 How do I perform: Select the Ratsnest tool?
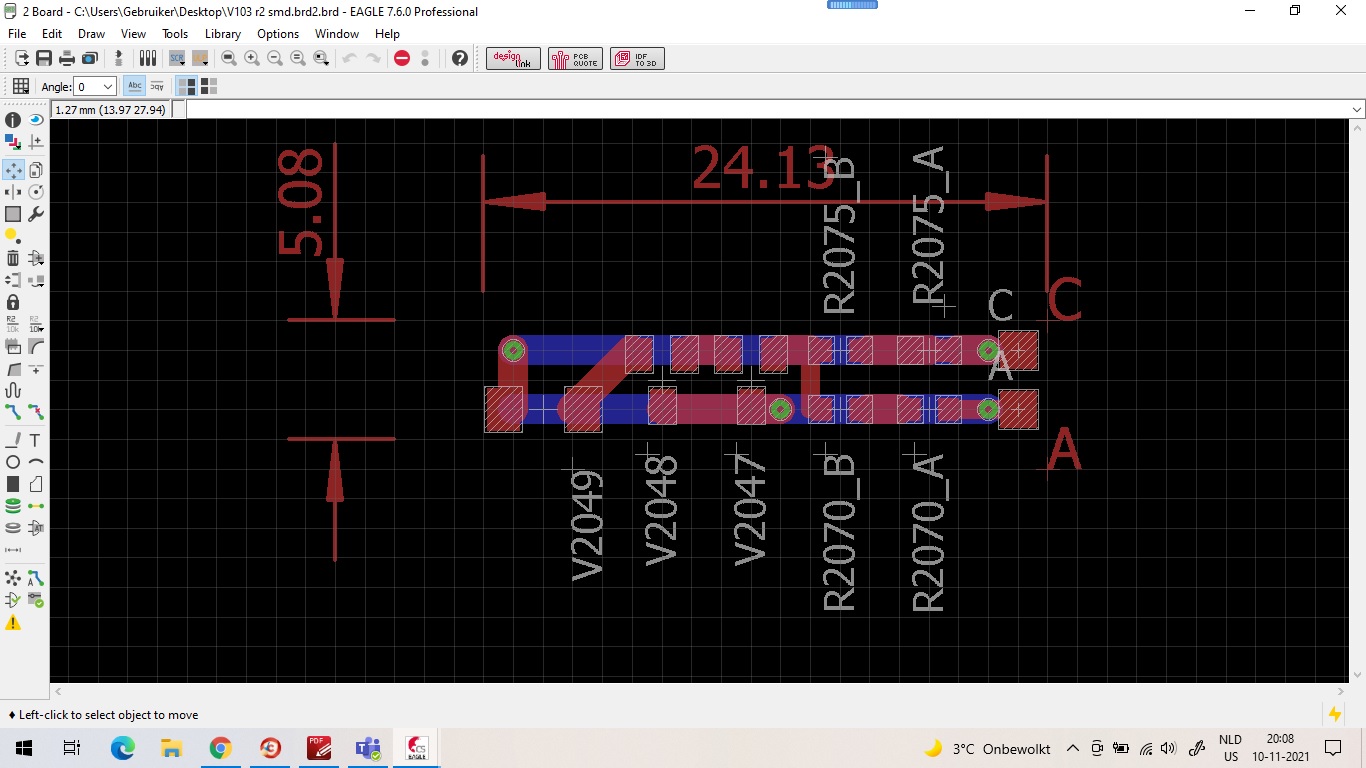13,578
